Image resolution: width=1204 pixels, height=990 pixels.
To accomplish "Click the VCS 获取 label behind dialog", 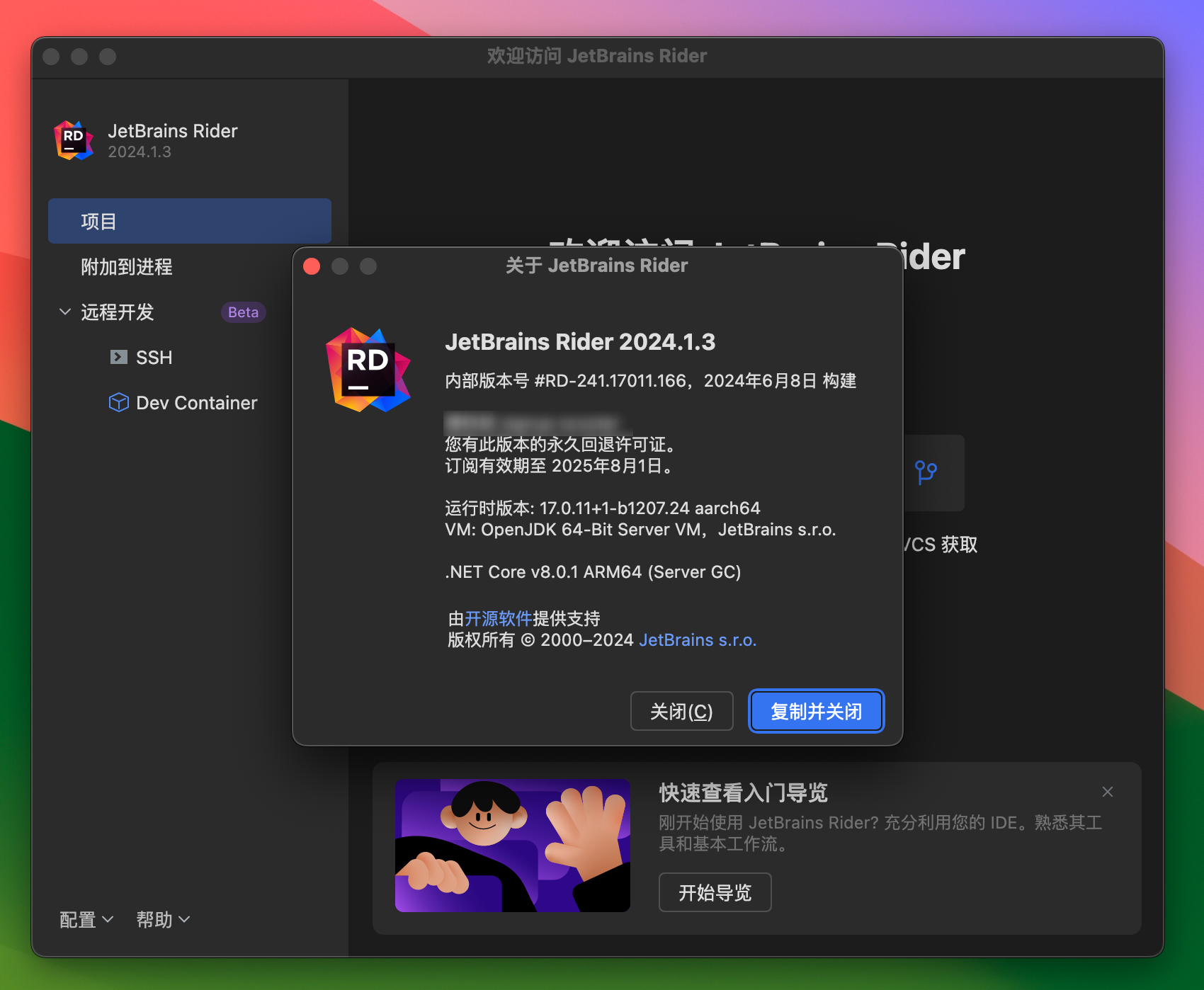I will click(941, 545).
